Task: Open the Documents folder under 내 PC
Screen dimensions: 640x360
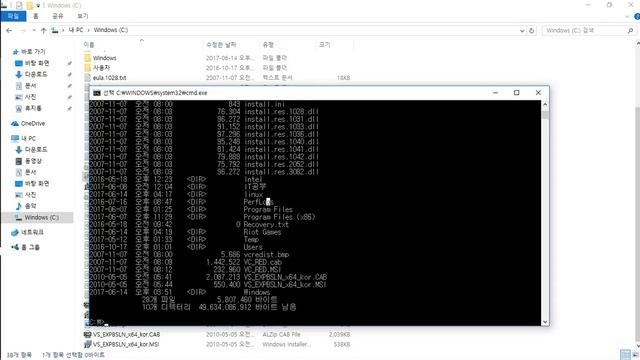Action: 26,172
